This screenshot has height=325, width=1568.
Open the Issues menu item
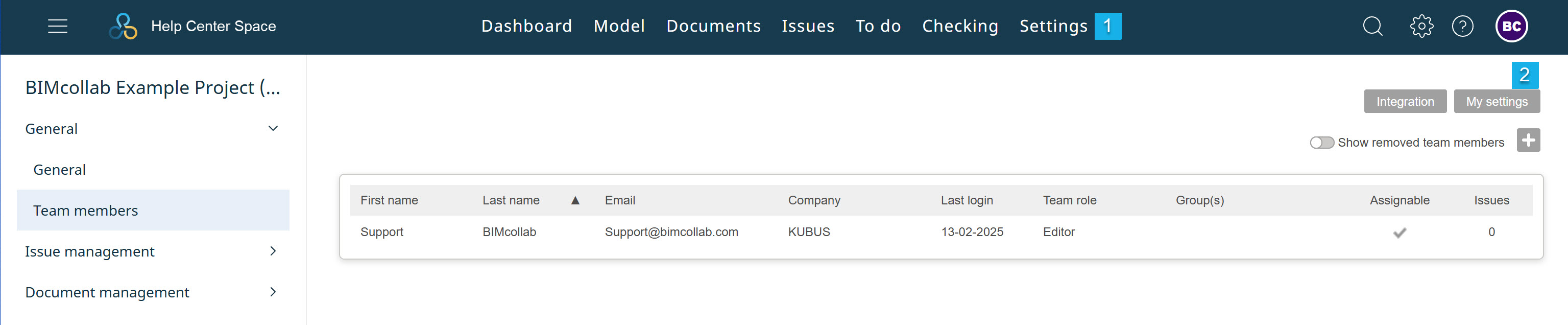(808, 26)
